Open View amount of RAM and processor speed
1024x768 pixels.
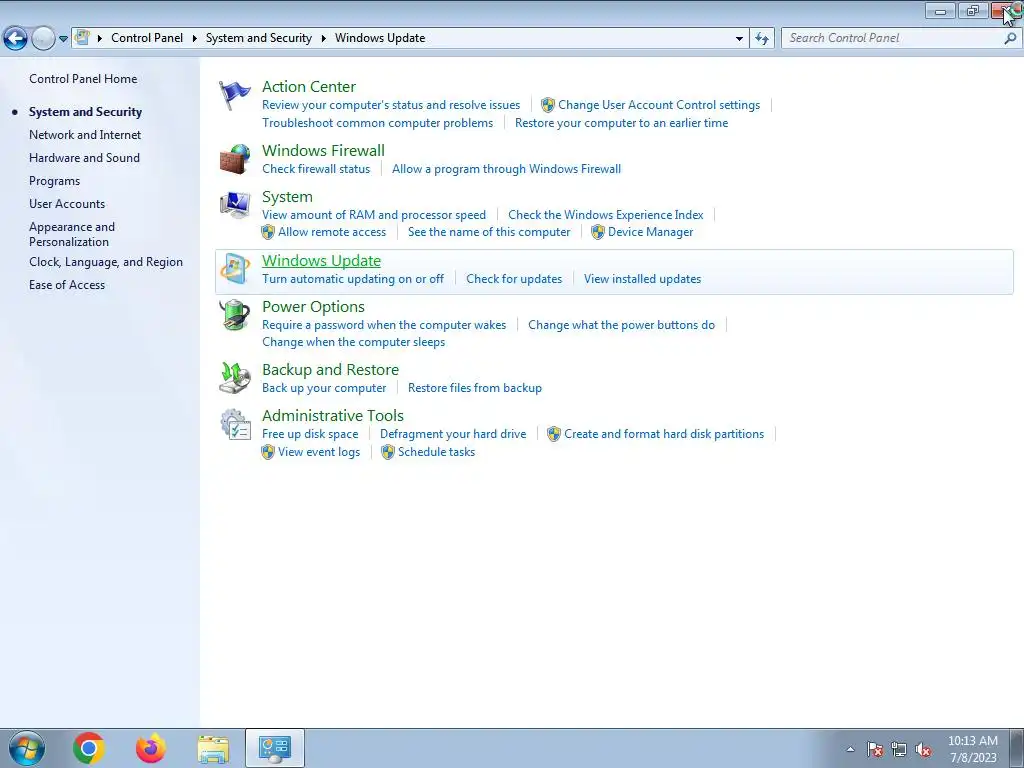pos(374,215)
